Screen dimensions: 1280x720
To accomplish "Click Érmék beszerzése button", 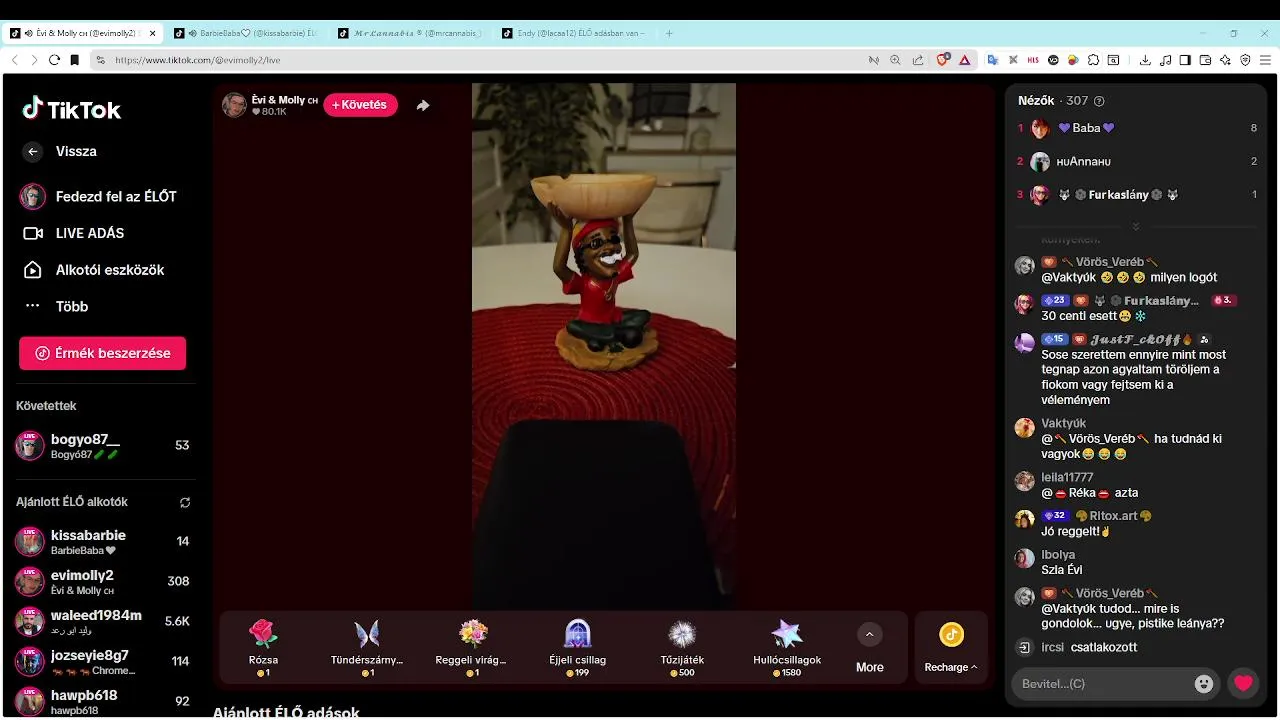I will 102,353.
